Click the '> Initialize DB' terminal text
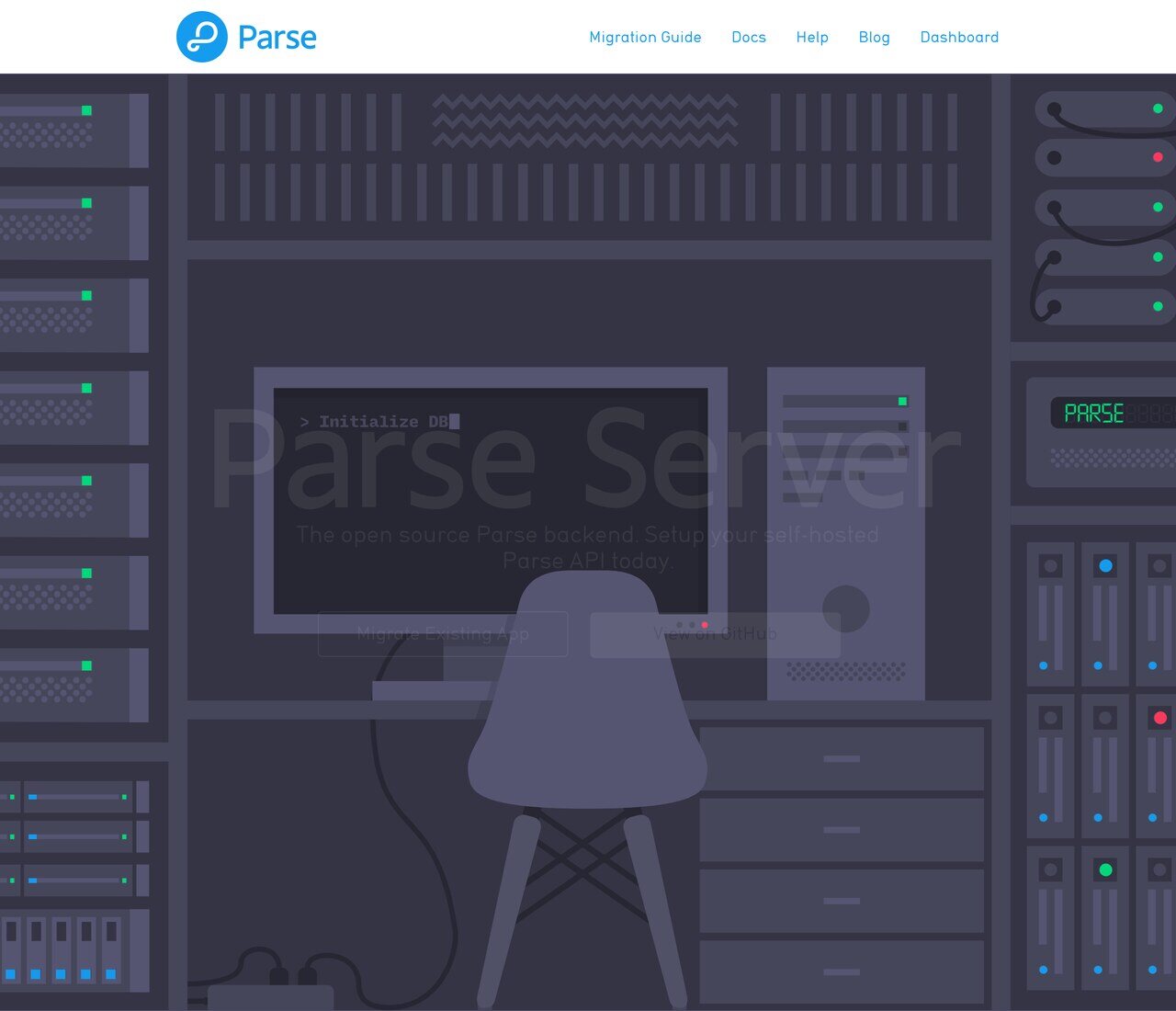This screenshot has height=1011, width=1176. click(x=374, y=422)
